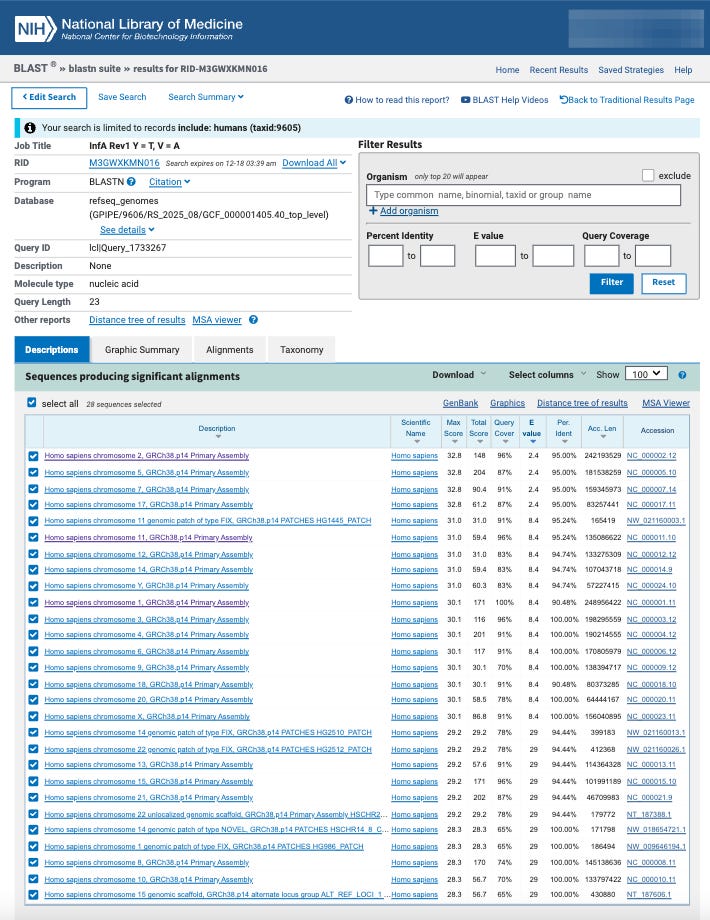This screenshot has height=920, width=710.
Task: Click the blue Filter button
Action: (x=611, y=283)
